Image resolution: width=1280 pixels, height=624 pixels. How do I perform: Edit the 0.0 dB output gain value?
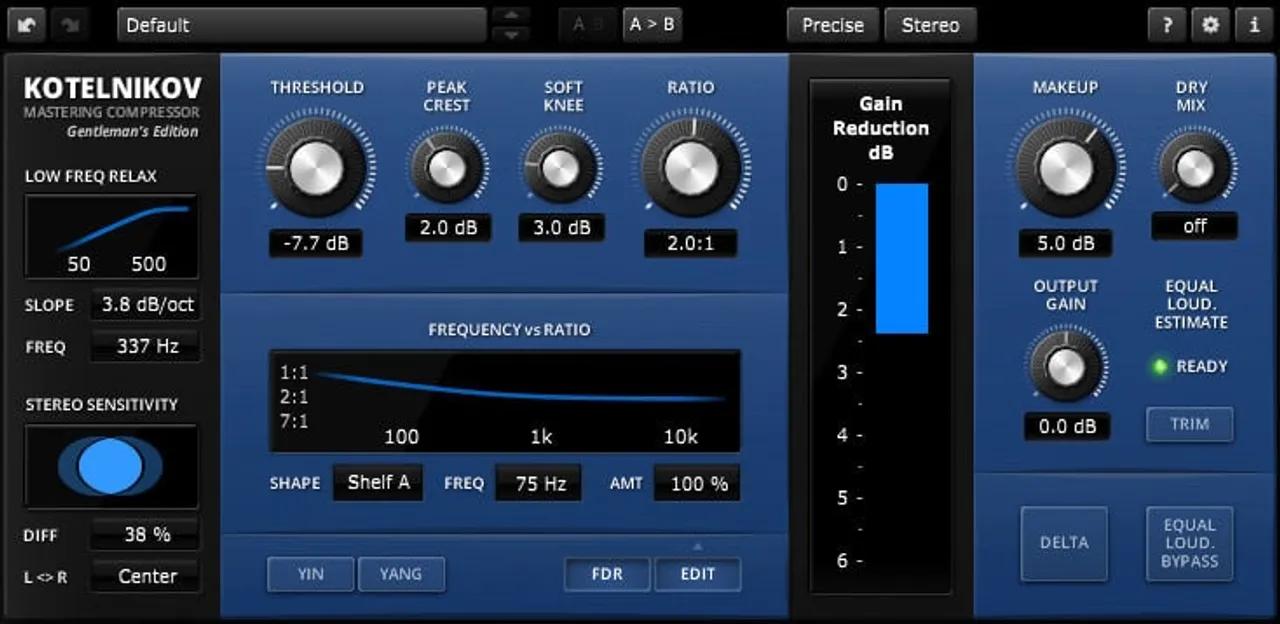coord(1066,426)
